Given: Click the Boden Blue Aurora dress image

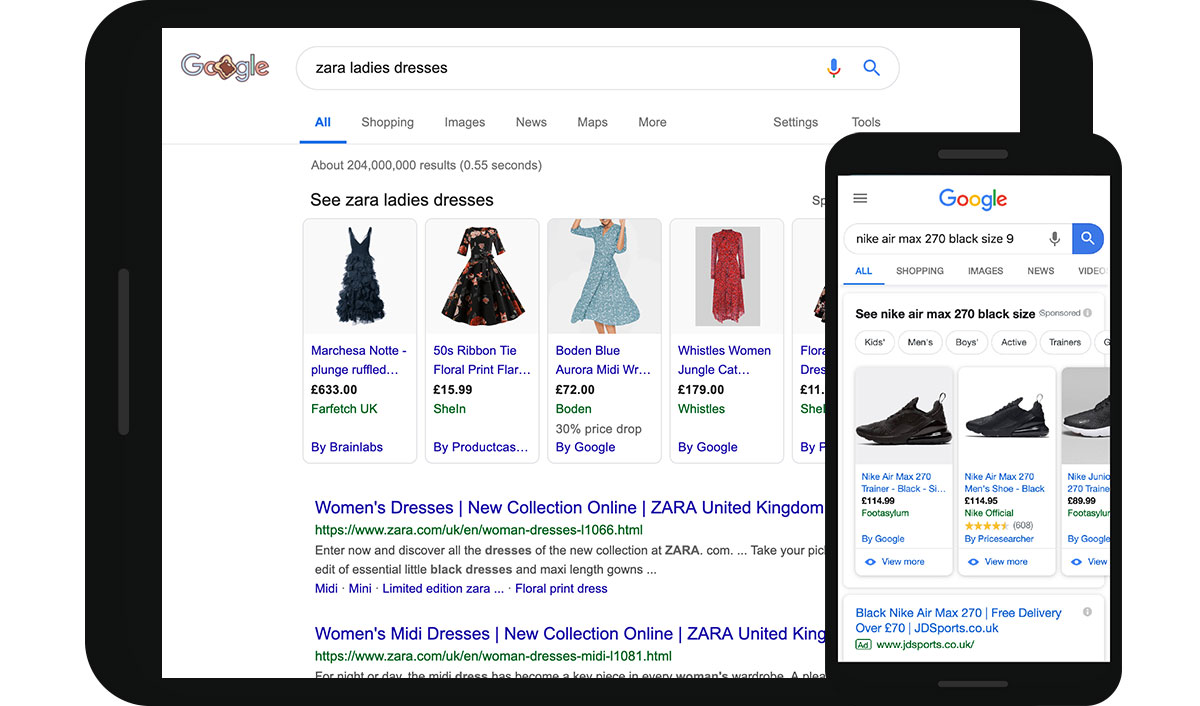Looking at the screenshot, I should tap(604, 276).
